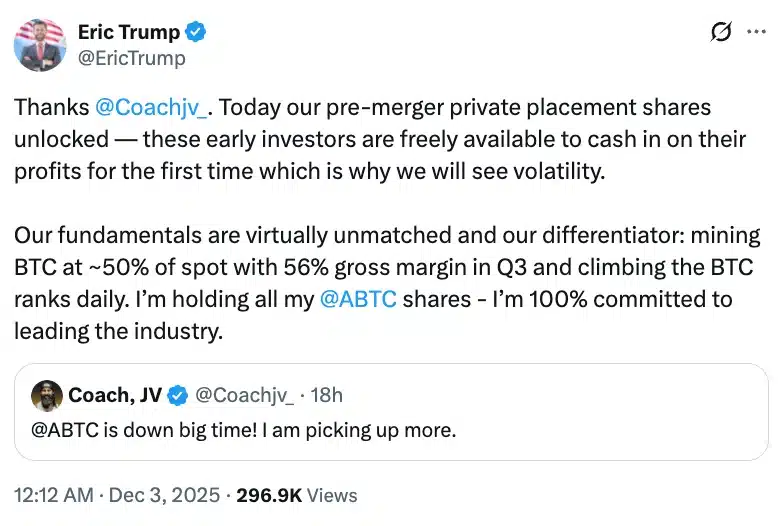Viewport: 784px width, 526px height.
Task: Click Coach JV's verified checkmark badge
Action: point(177,396)
